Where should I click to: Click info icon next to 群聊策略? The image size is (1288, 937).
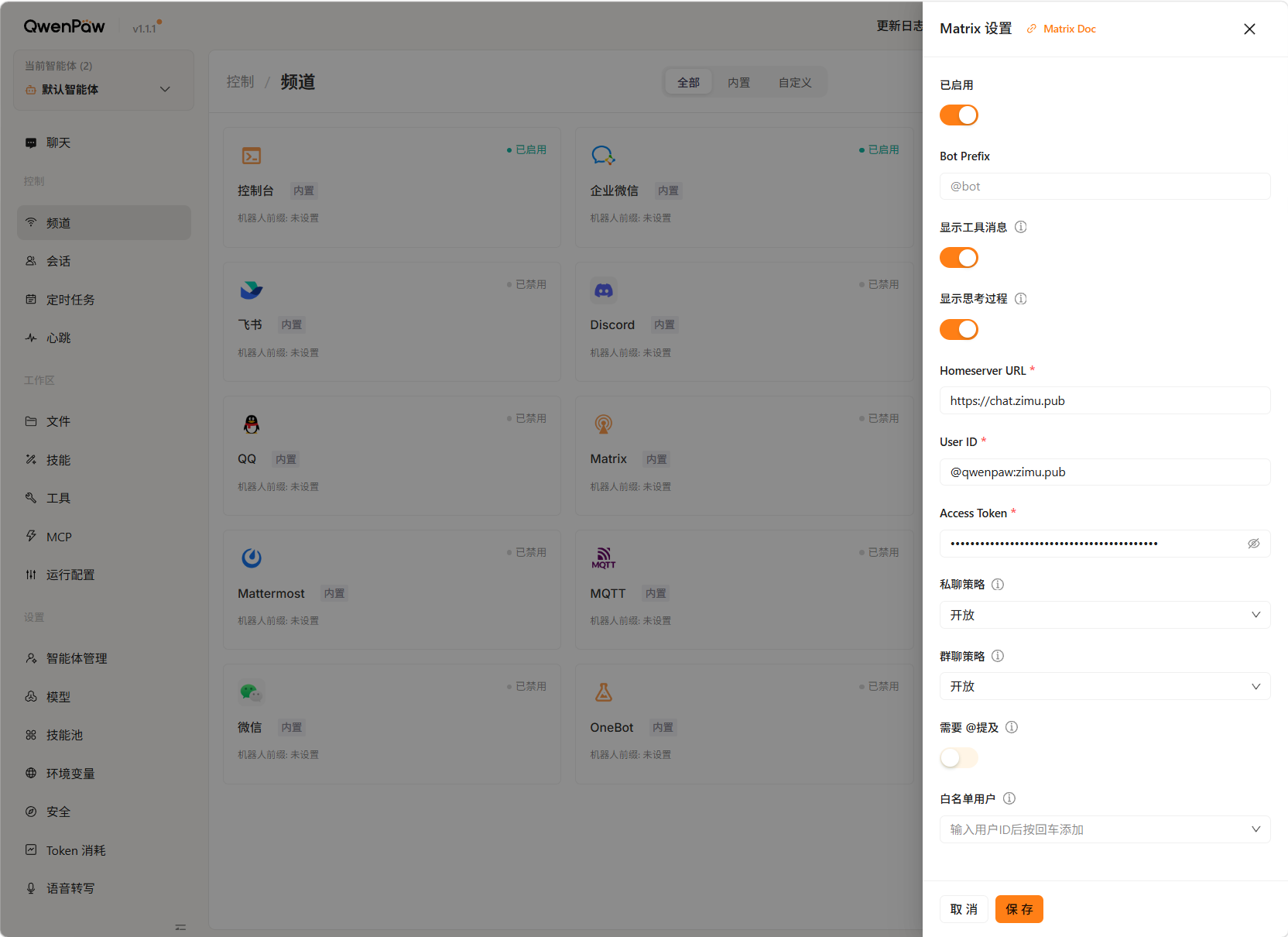[998, 656]
